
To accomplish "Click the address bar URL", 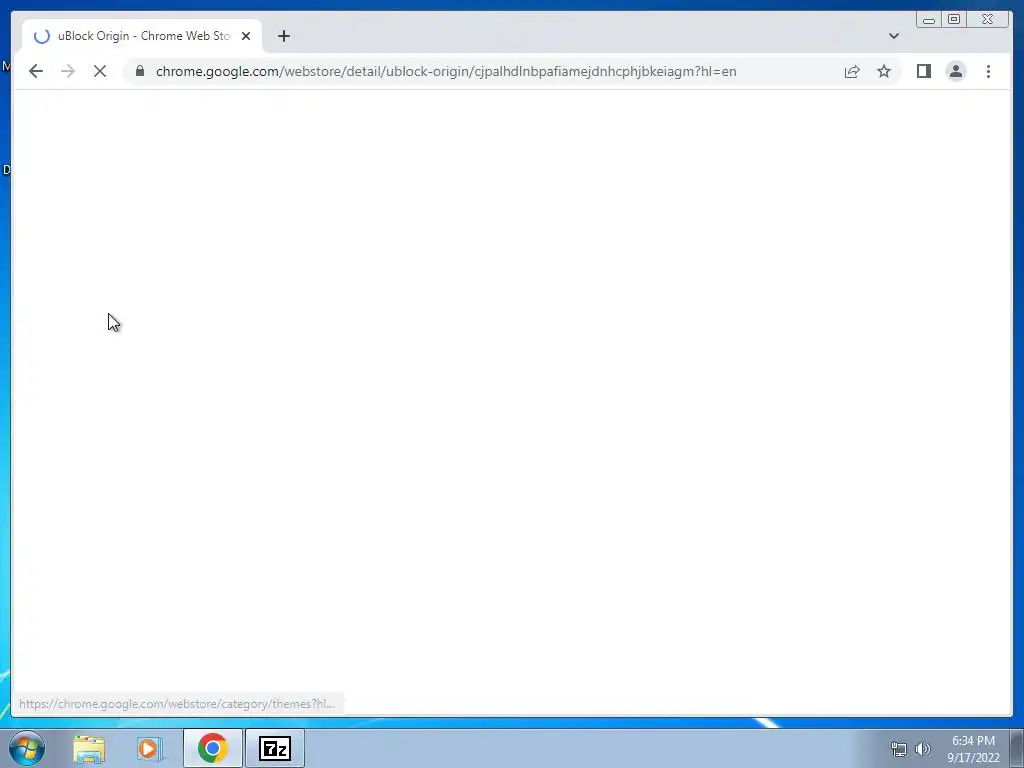I will click(446, 71).
